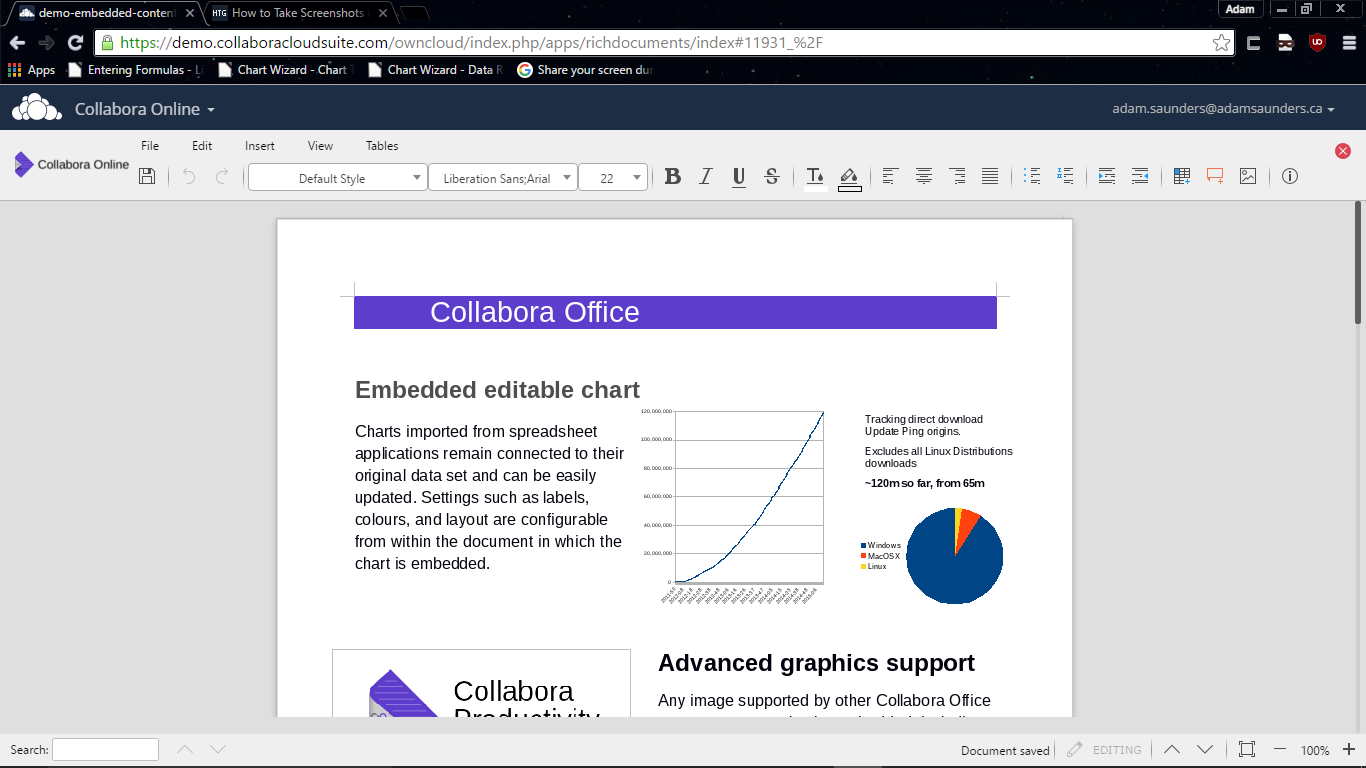Insert an image

[x=1248, y=176]
